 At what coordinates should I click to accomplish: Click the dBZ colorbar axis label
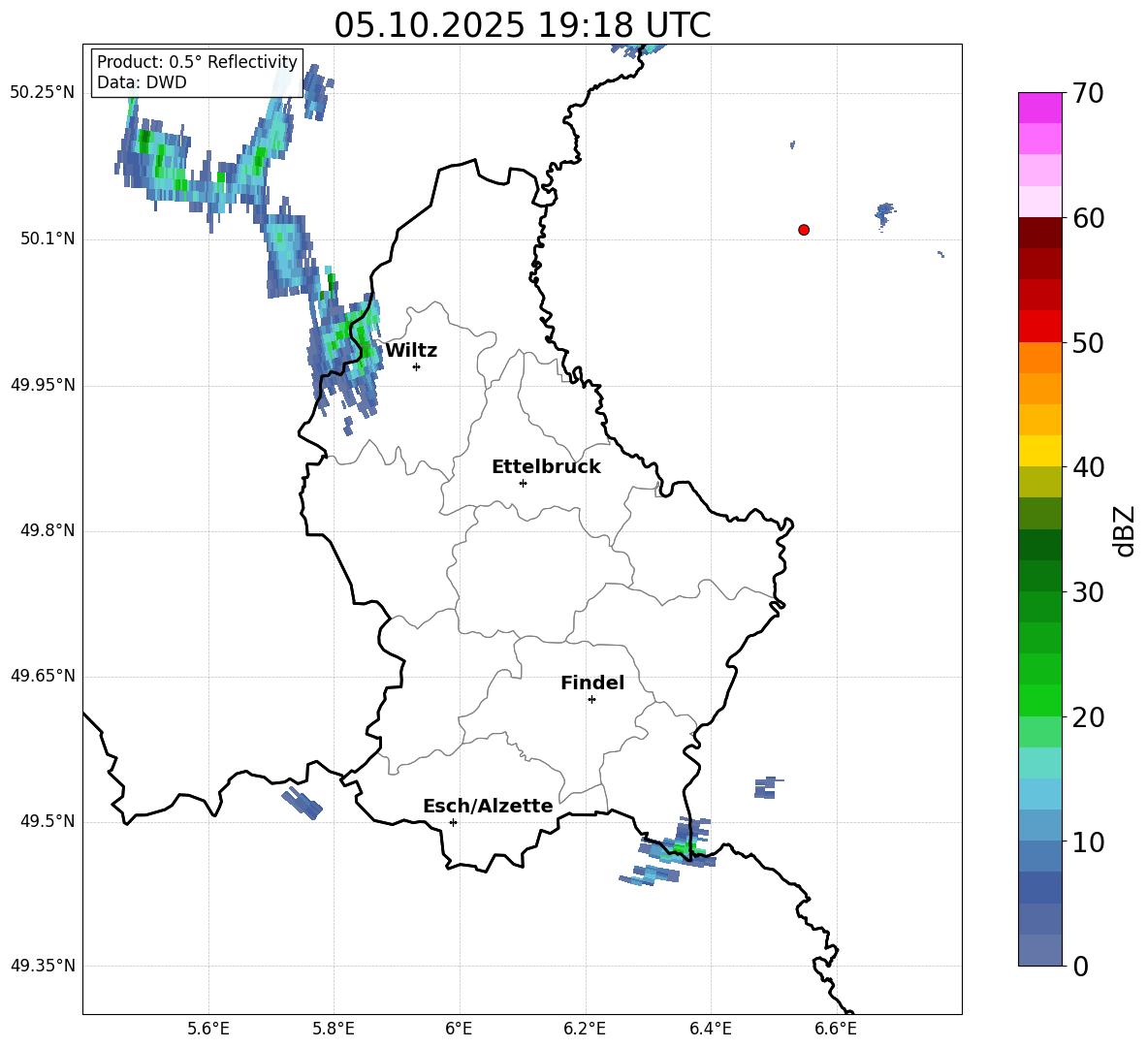pyautogui.click(x=1125, y=530)
